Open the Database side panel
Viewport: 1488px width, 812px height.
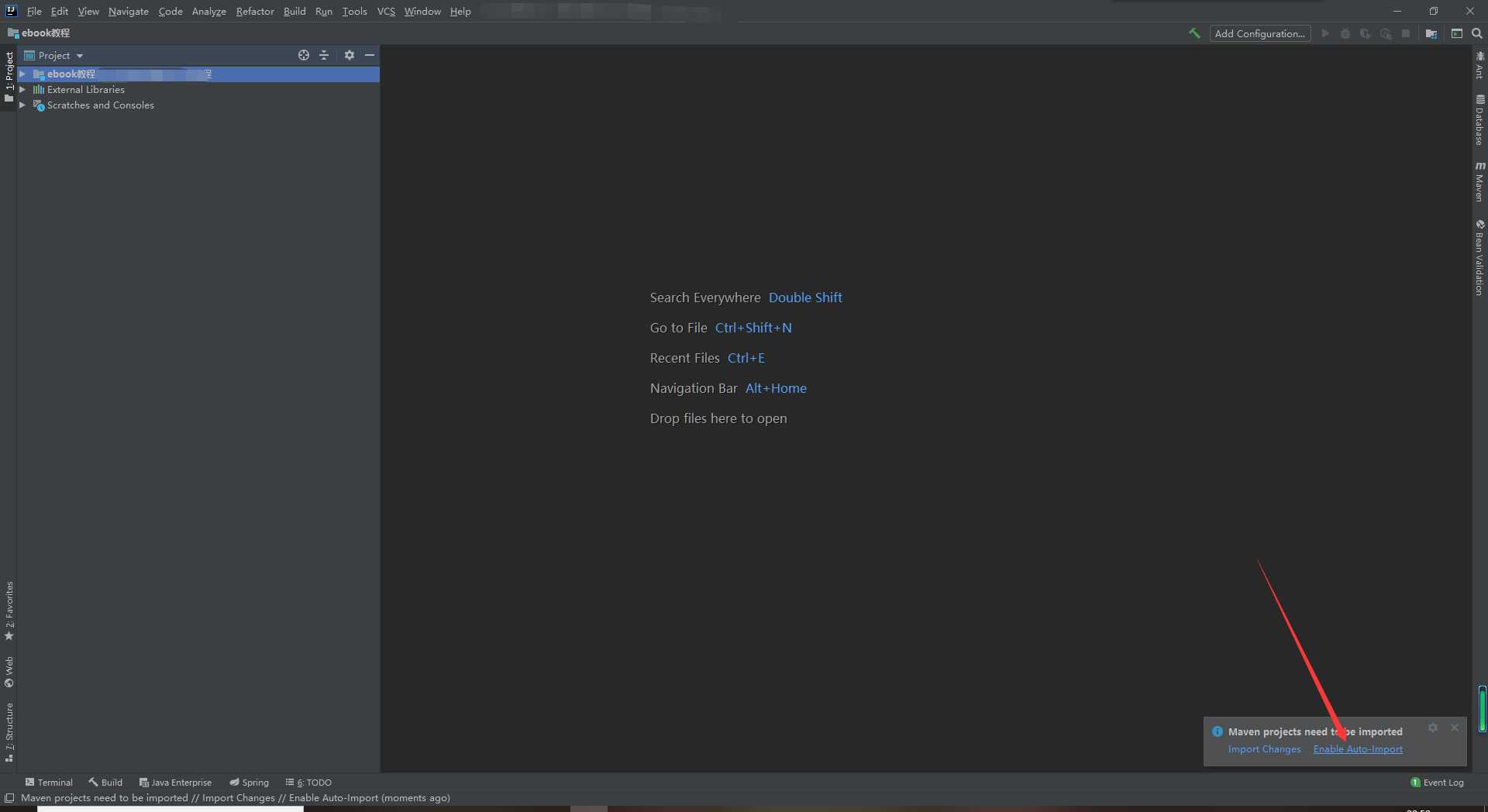[1479, 120]
